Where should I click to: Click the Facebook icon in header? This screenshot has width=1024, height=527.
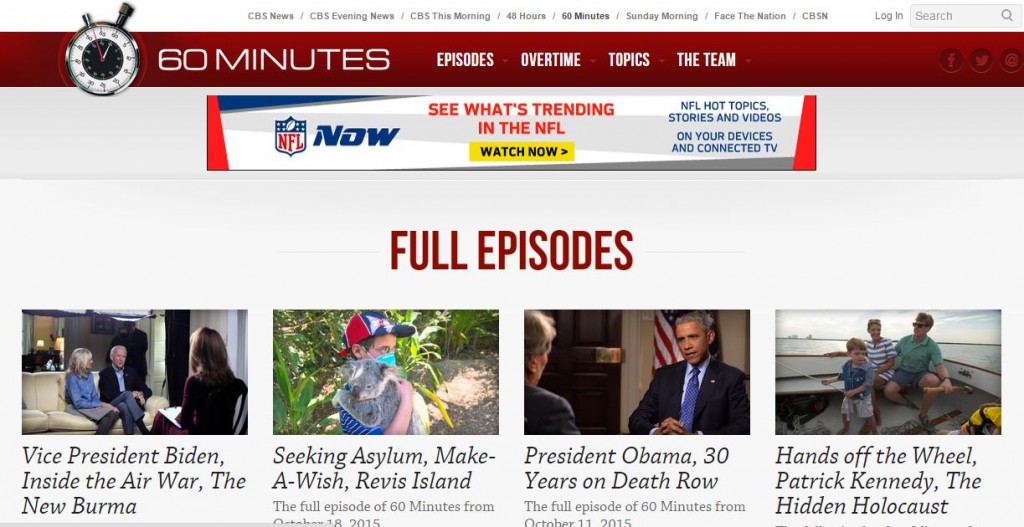click(952, 61)
